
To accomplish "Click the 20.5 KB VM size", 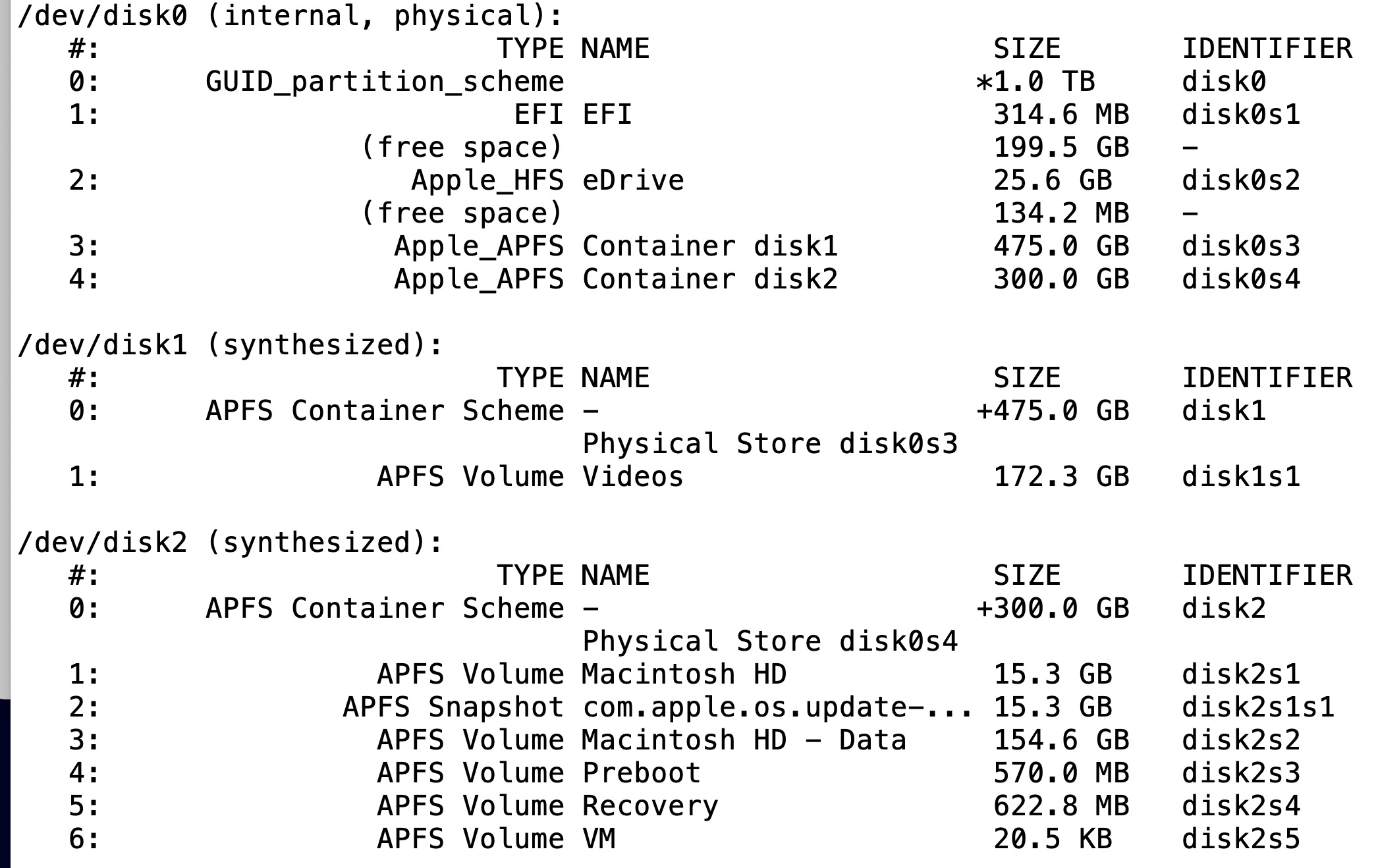I will (1053, 839).
